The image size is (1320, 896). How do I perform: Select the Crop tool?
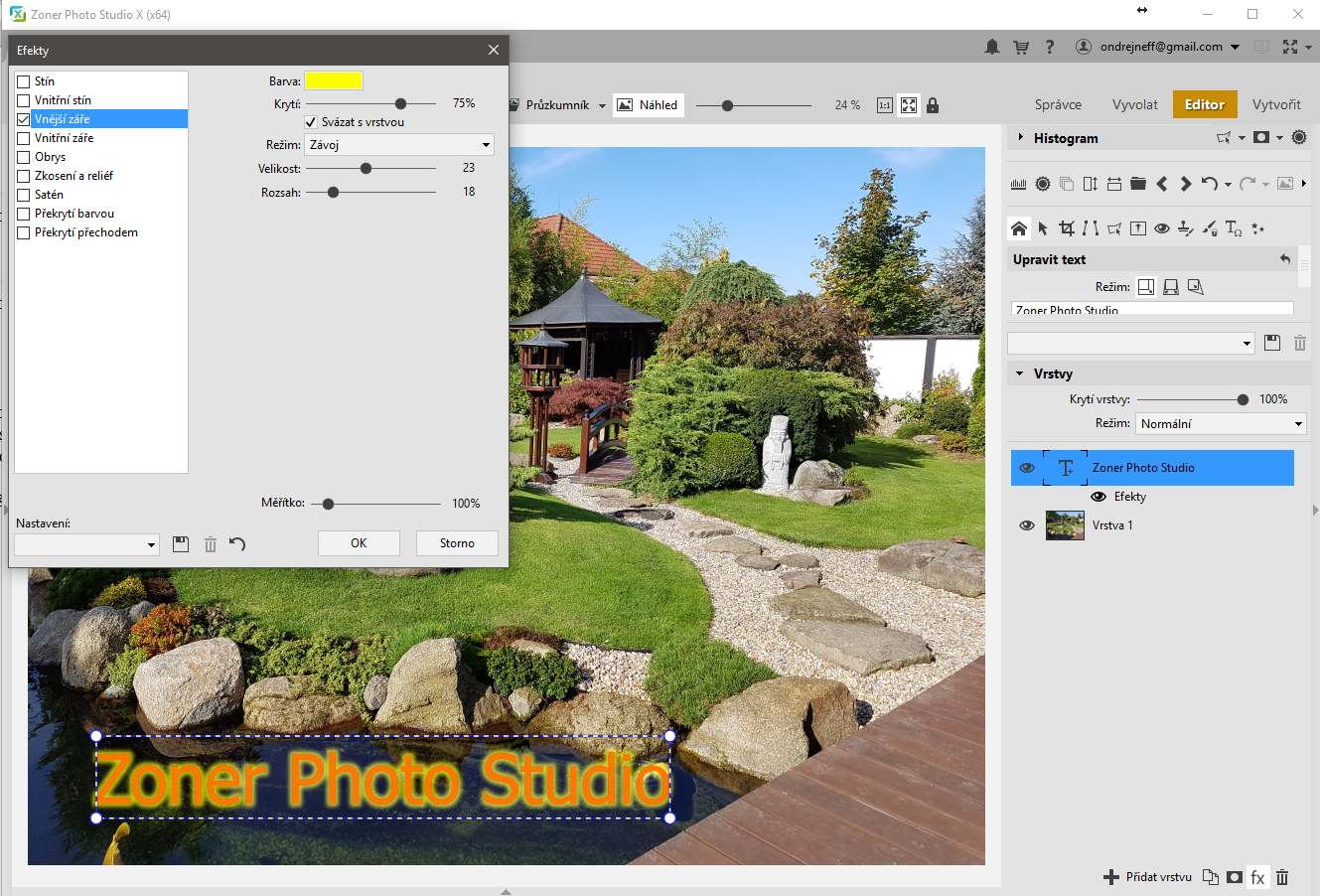click(x=1067, y=228)
